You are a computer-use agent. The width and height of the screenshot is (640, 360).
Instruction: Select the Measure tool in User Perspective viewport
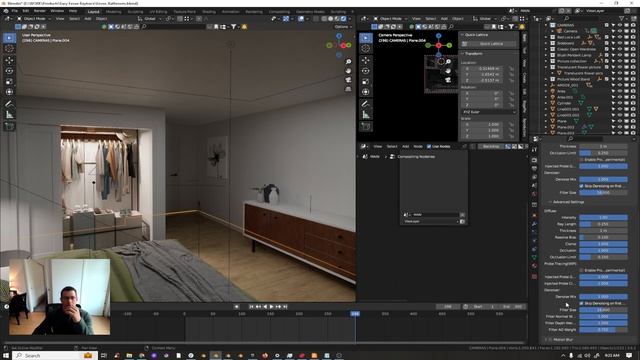[x=9, y=115]
